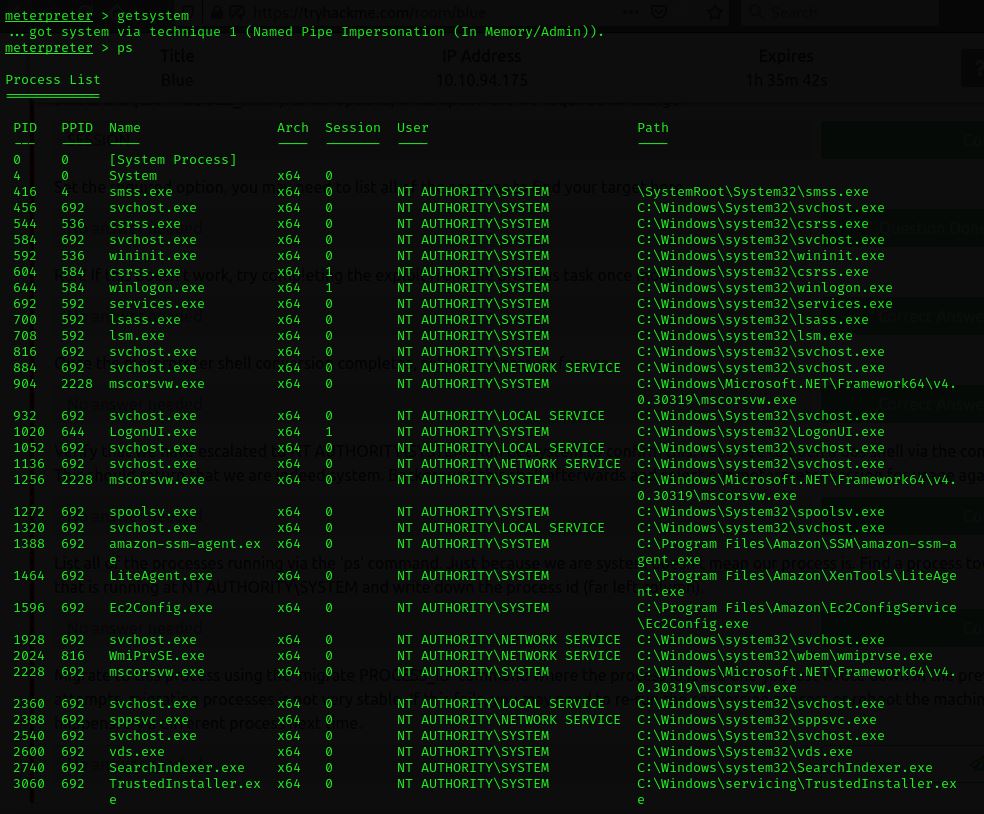
Task: Click 'lsass.exe' in the Name column
Action: click(x=145, y=319)
